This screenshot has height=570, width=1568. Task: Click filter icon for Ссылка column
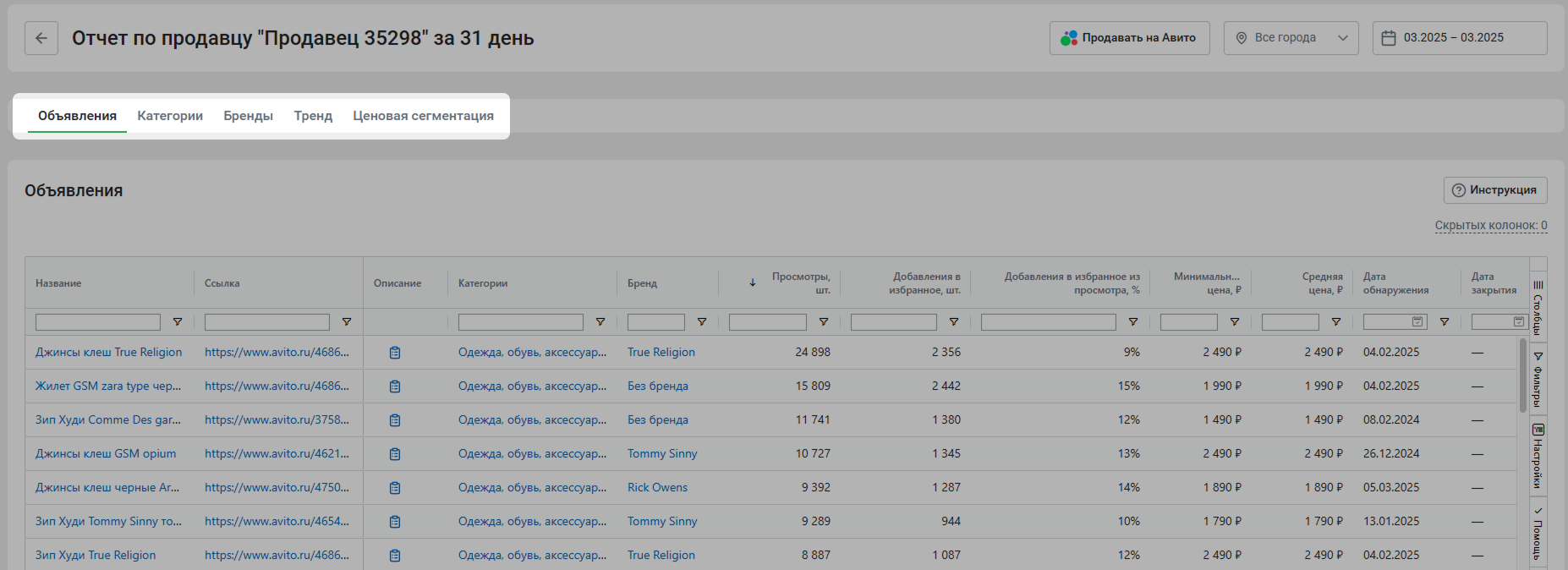tap(347, 322)
